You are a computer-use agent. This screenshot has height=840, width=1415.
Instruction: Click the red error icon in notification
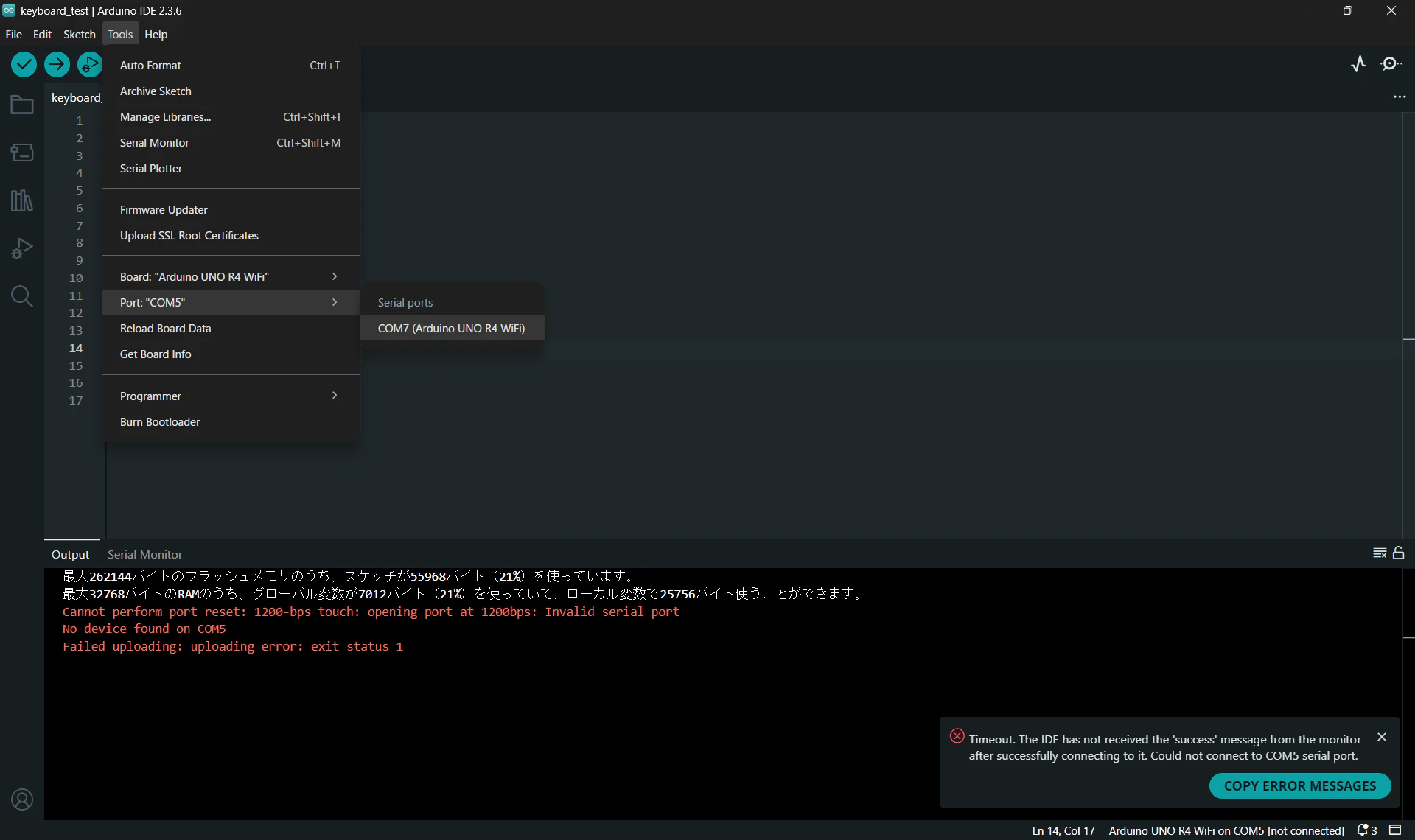957,736
